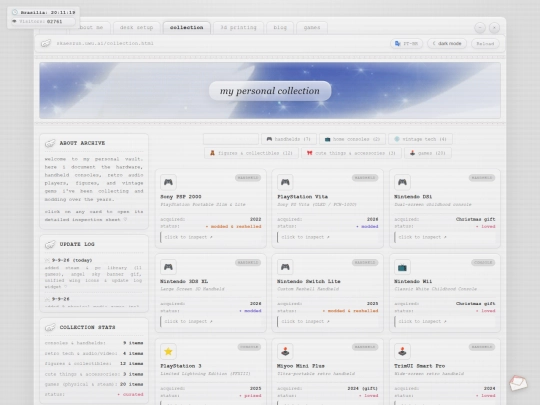This screenshot has width=540, height=405.
Task: Click the 'figures & collectibles' stats row
Action: click(x=94, y=364)
